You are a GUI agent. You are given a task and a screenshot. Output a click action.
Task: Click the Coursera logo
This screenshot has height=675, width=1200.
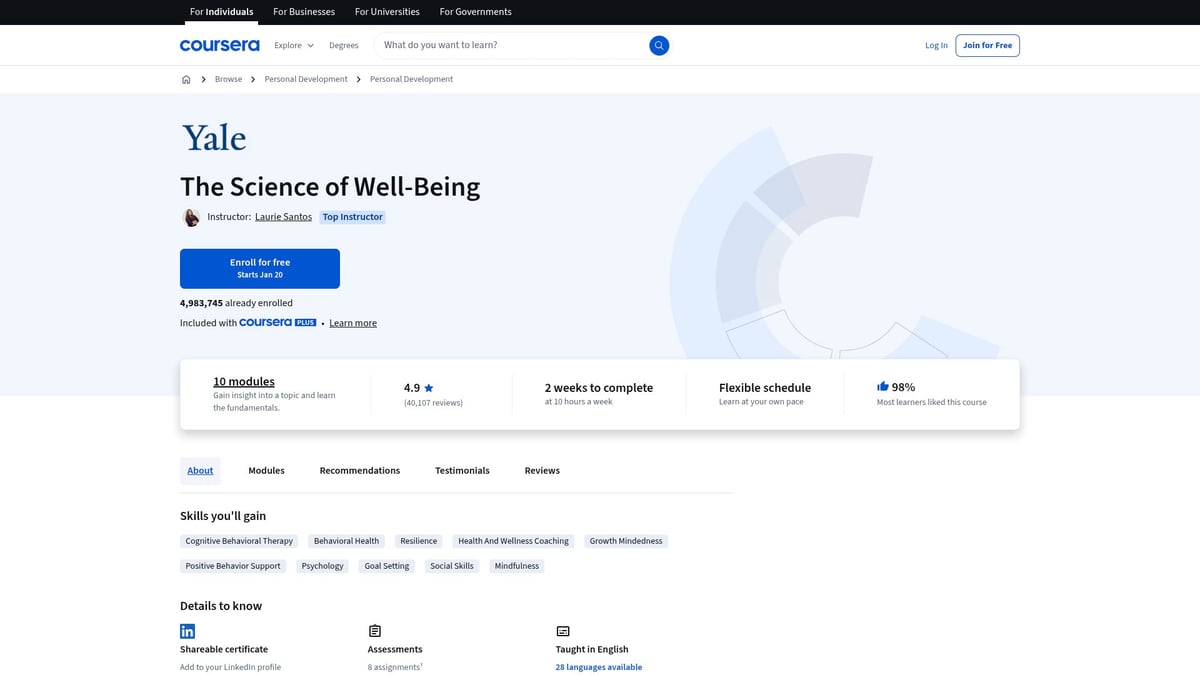pos(219,45)
